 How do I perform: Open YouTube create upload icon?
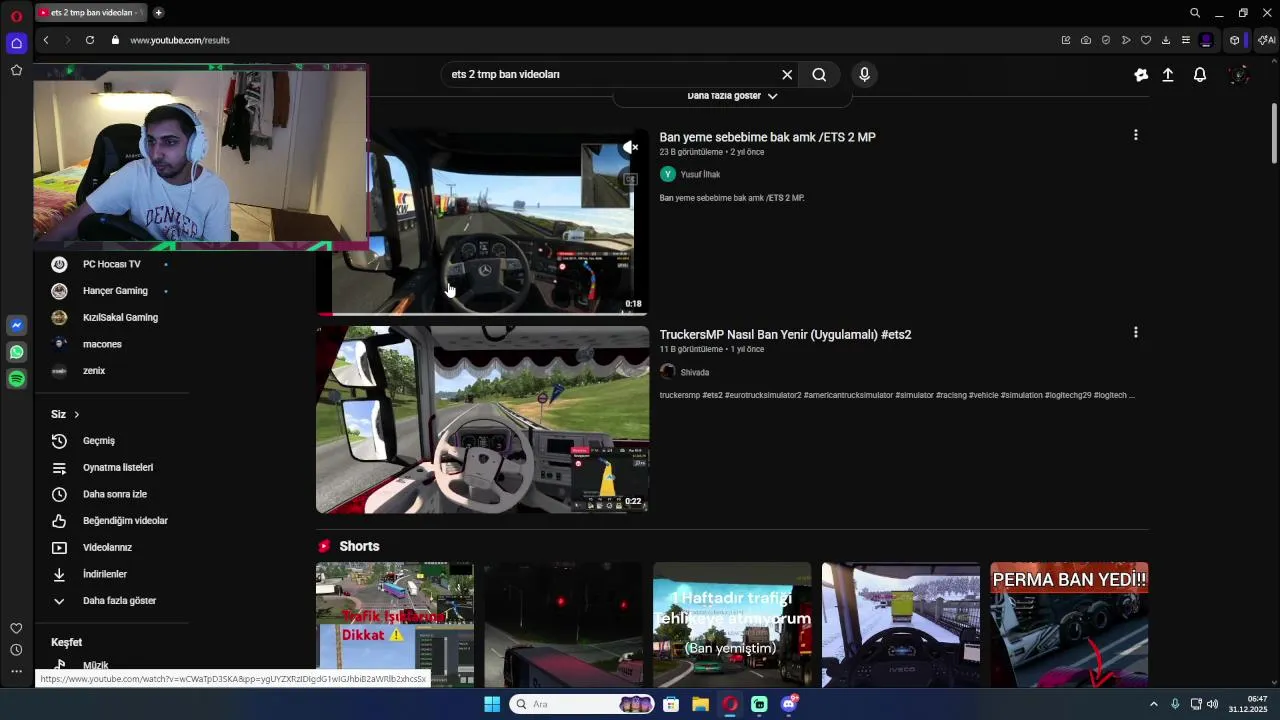(x=1168, y=75)
